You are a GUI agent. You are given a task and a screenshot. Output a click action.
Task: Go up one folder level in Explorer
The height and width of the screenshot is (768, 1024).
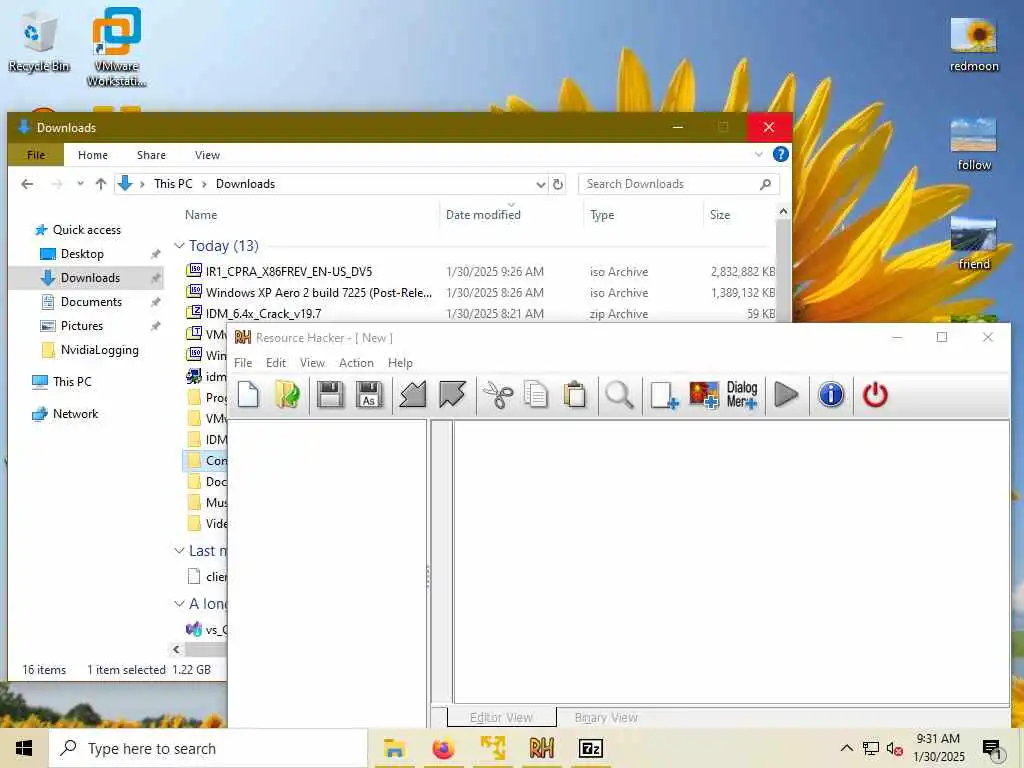coord(101,184)
